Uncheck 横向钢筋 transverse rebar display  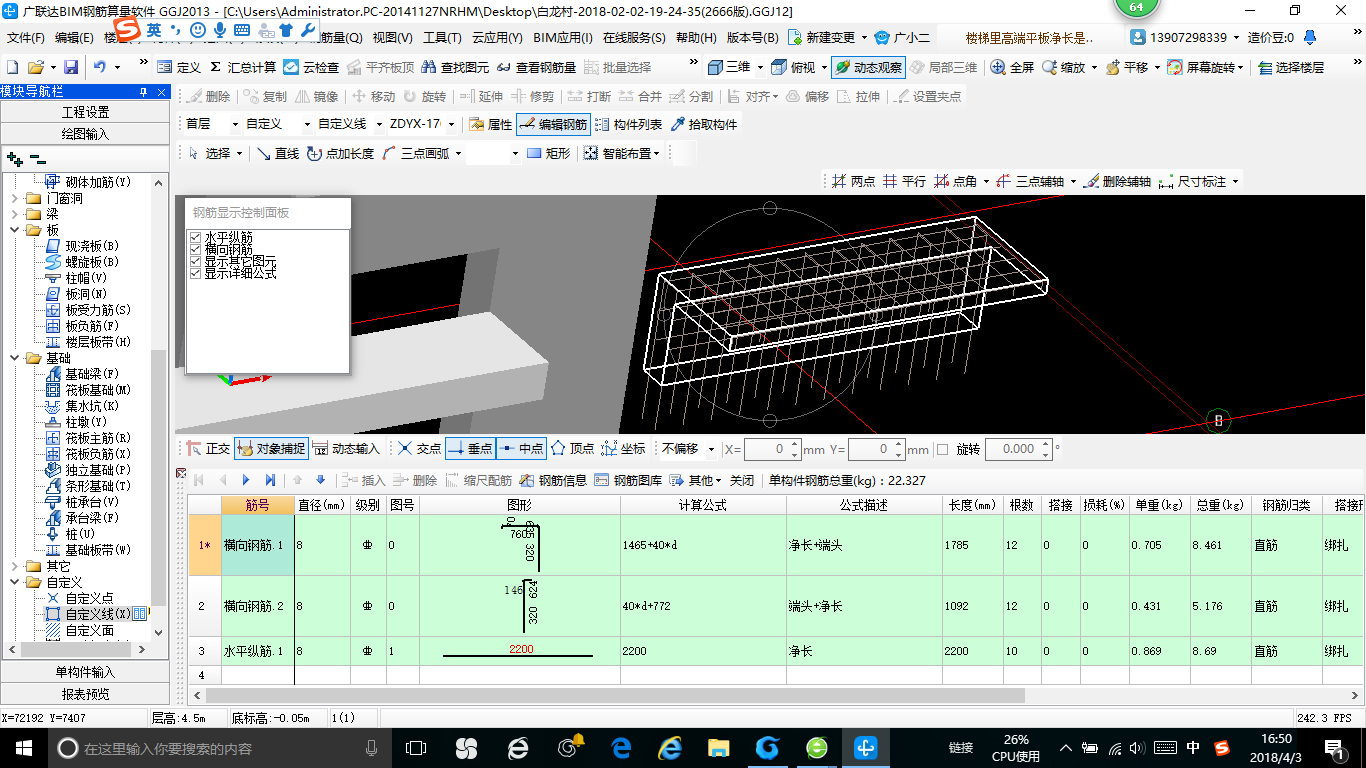click(196, 249)
